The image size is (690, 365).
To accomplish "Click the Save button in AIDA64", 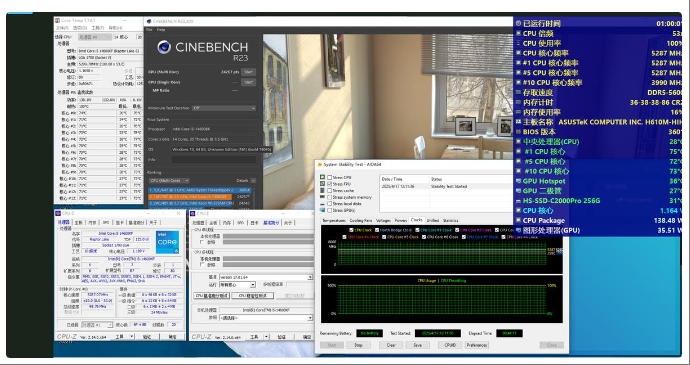I will coord(418,345).
